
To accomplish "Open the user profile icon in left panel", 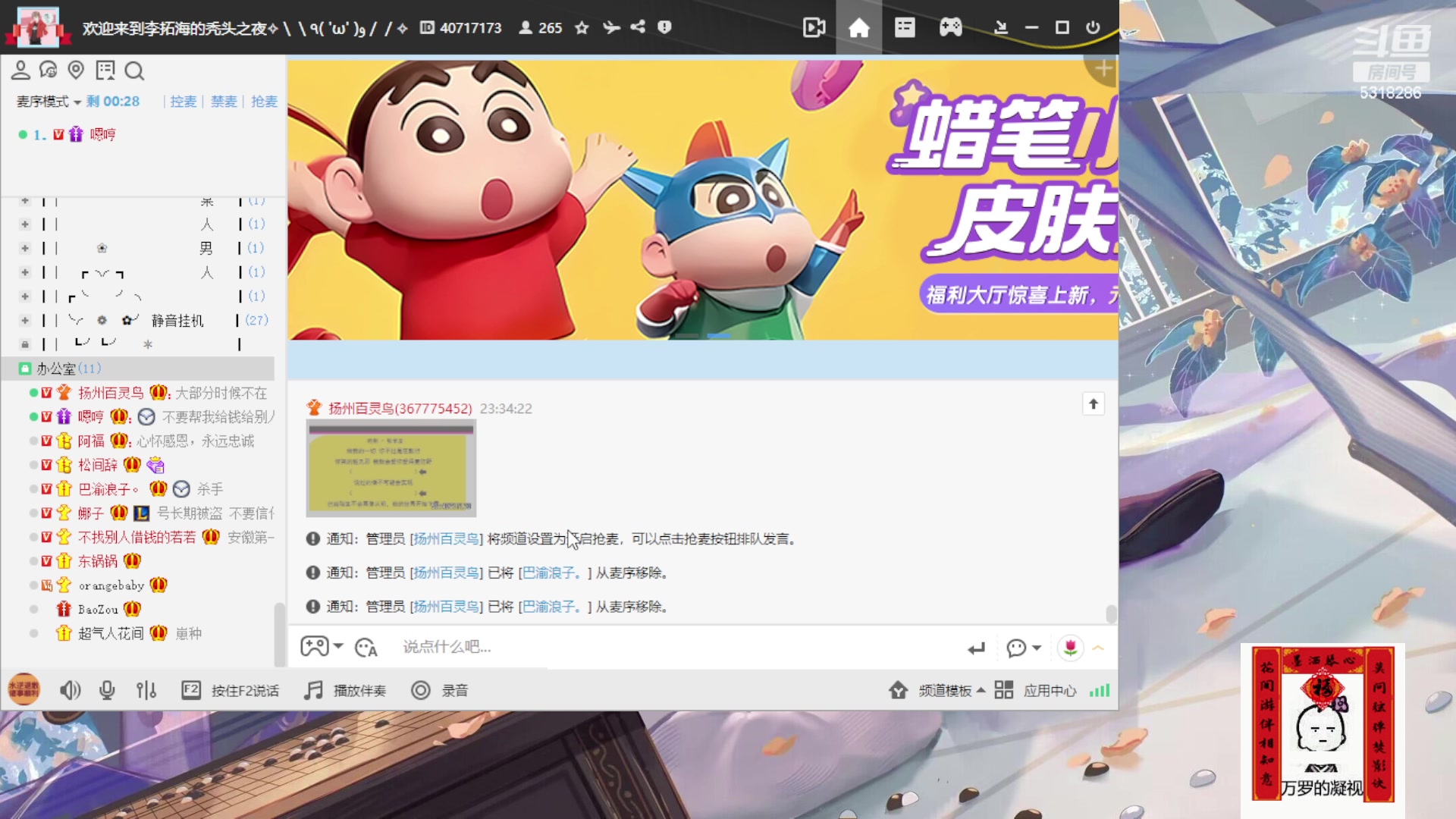I will pos(20,71).
